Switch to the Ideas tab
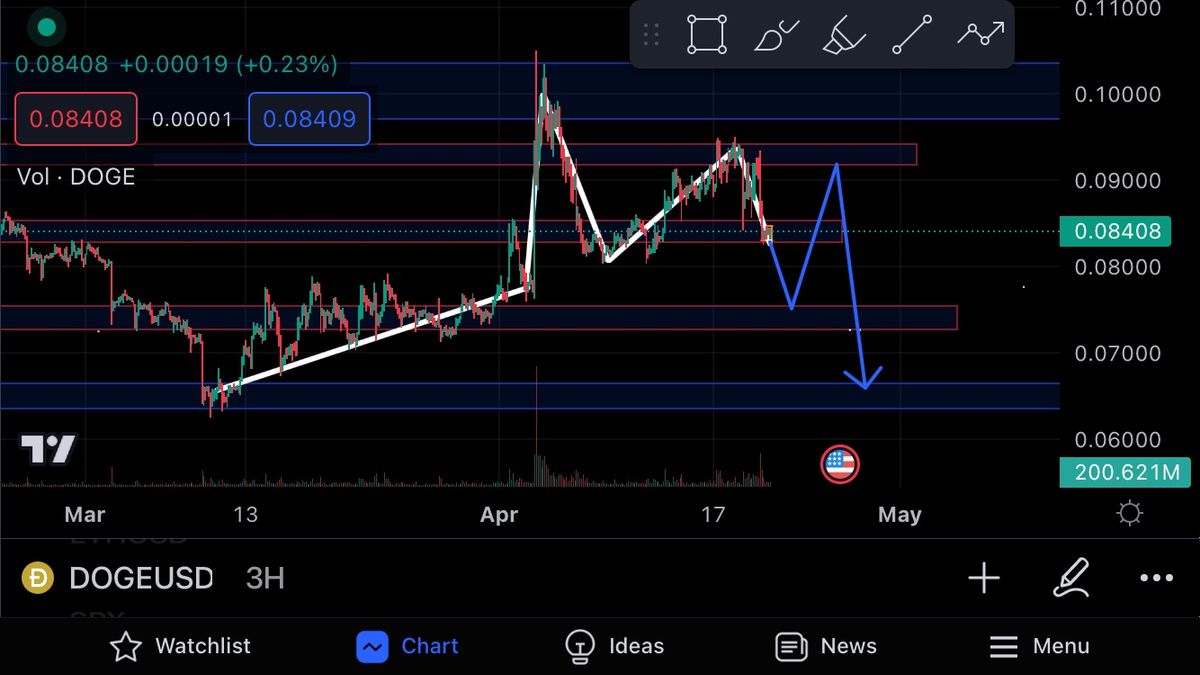The height and width of the screenshot is (675, 1200). pyautogui.click(x=614, y=646)
